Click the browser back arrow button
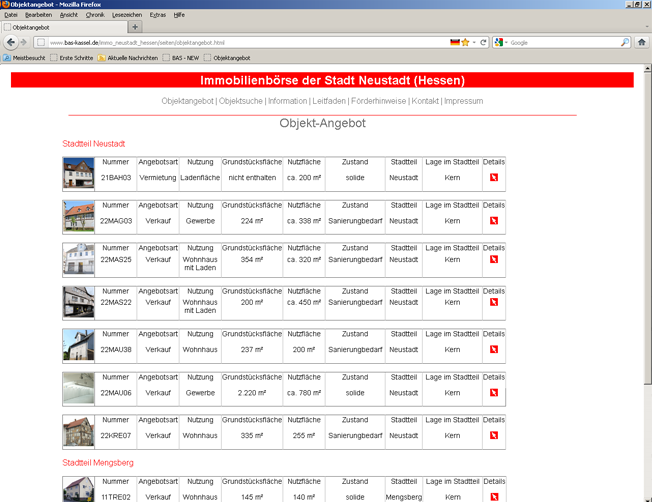 [x=10, y=43]
